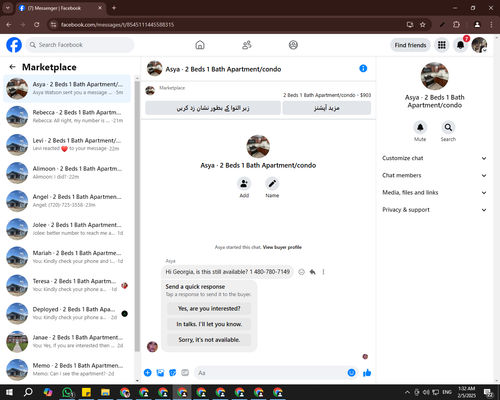
Task: Add people to the chat
Action: 244,183
